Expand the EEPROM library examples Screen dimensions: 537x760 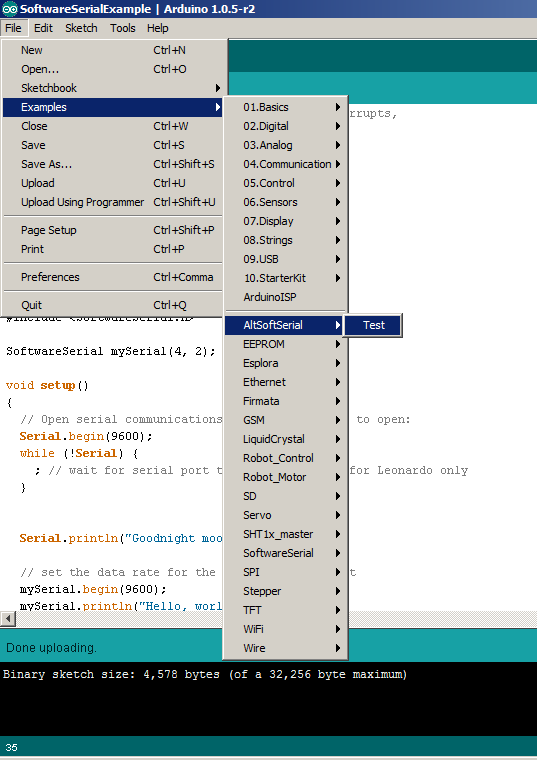286,344
